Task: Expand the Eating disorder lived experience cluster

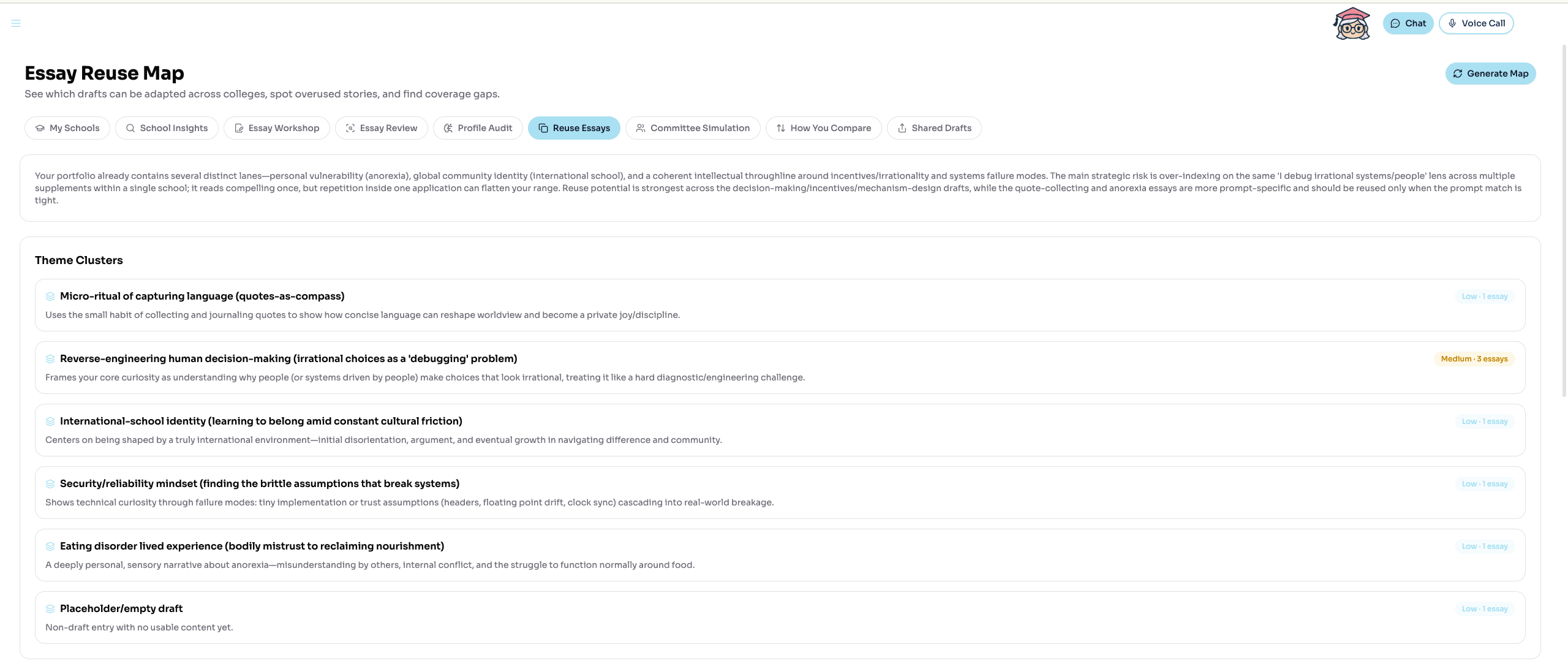Action: click(252, 546)
